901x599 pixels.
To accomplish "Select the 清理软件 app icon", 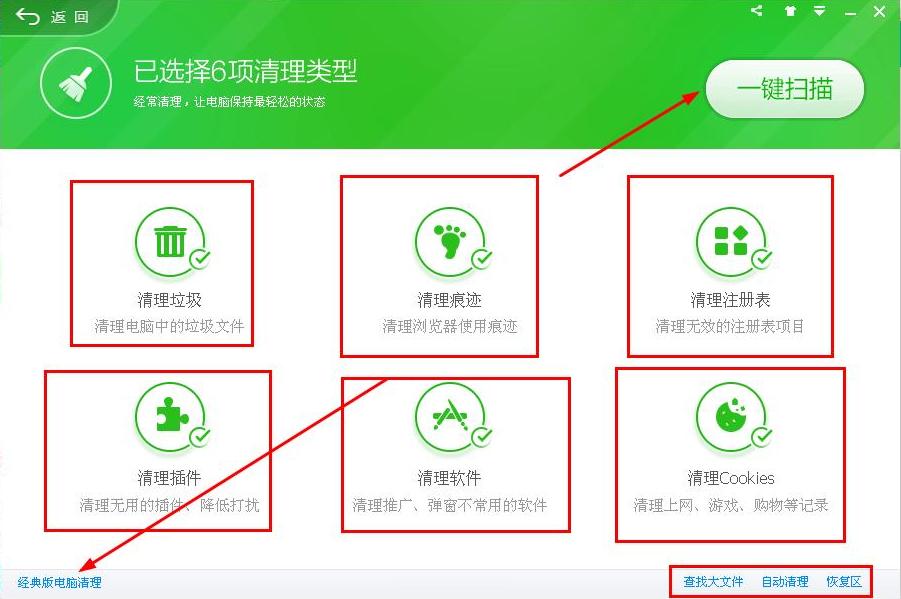I will [449, 418].
